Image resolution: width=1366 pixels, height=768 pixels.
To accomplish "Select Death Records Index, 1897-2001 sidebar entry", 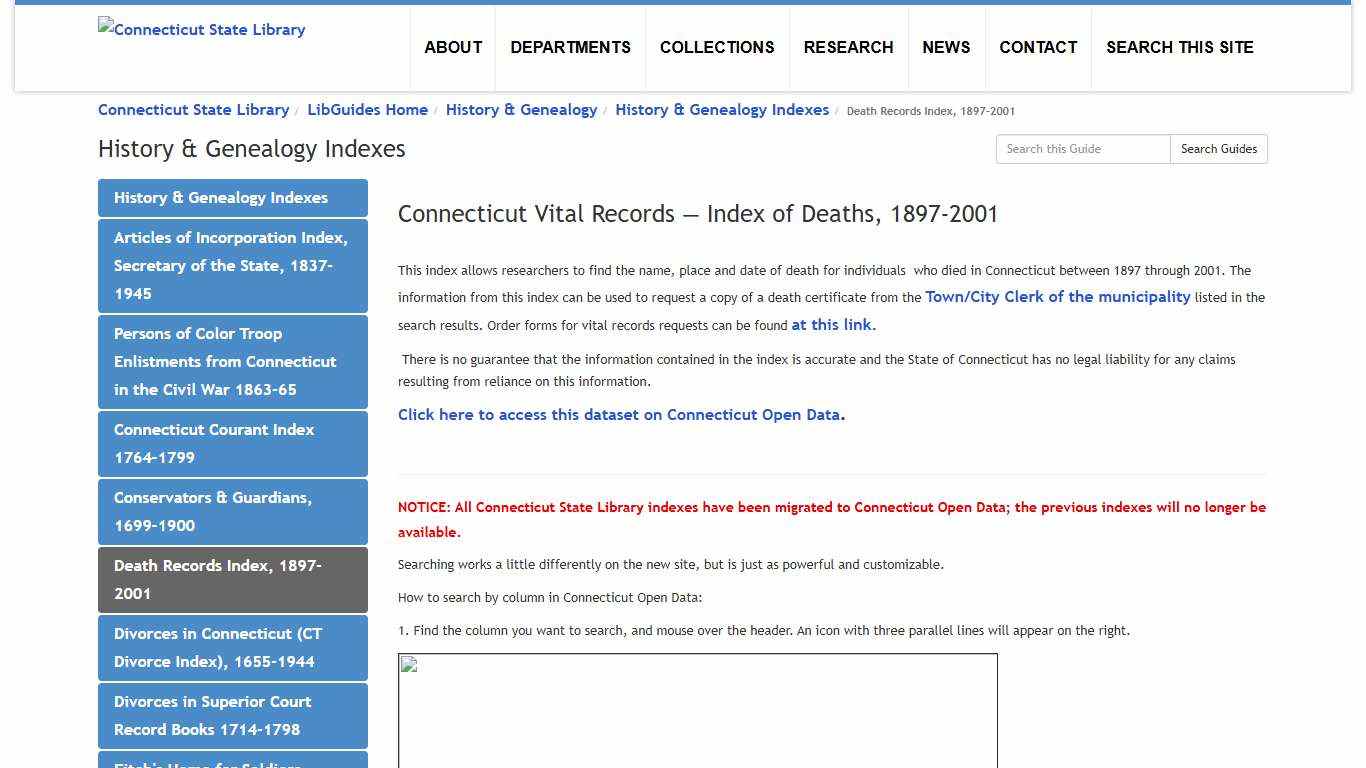I will [x=232, y=579].
